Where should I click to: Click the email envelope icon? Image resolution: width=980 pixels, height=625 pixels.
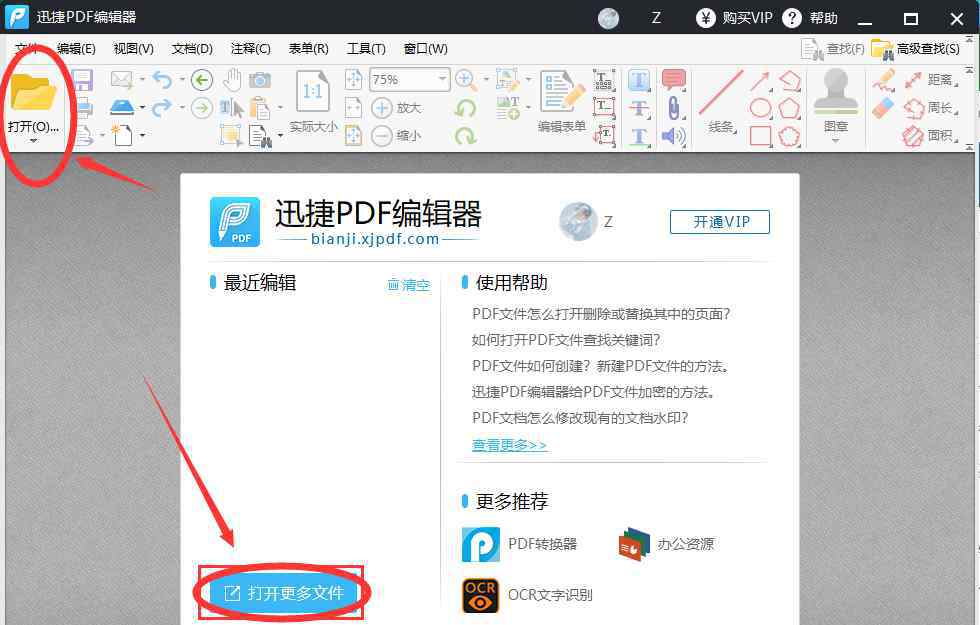[x=121, y=79]
